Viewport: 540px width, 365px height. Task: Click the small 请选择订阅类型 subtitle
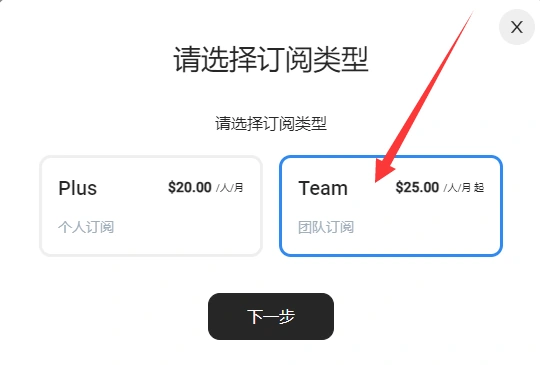271,123
